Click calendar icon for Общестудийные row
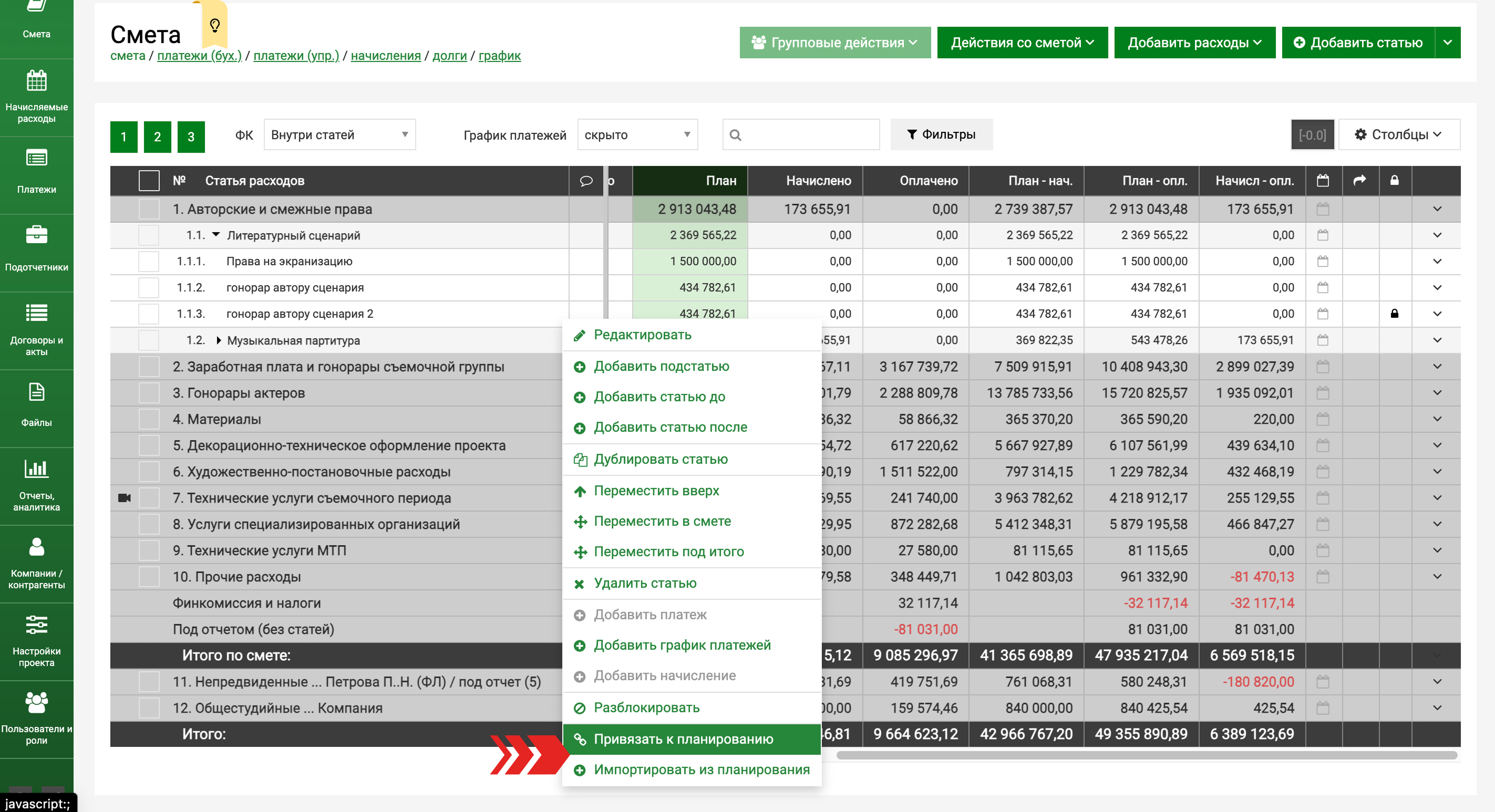 1323,707
